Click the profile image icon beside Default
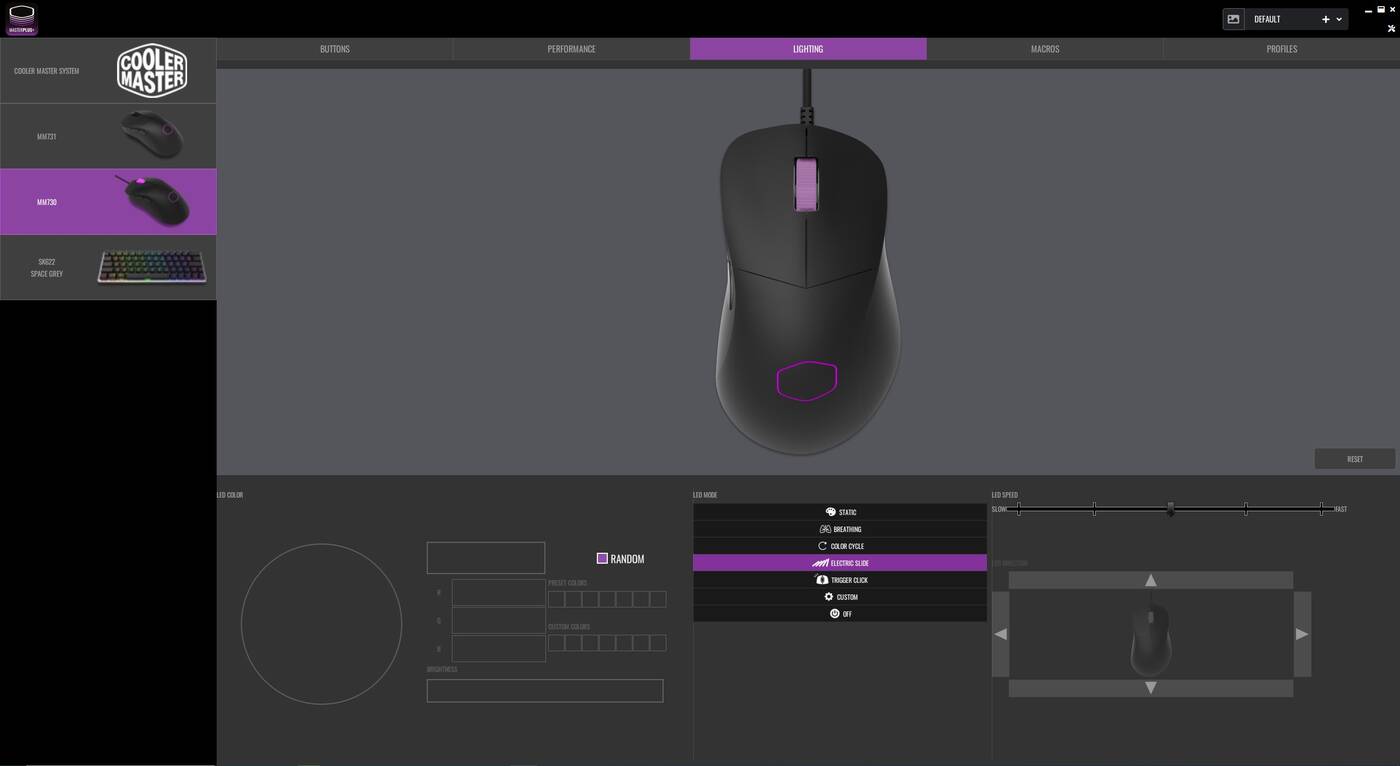The height and width of the screenshot is (766, 1400). (x=1233, y=19)
